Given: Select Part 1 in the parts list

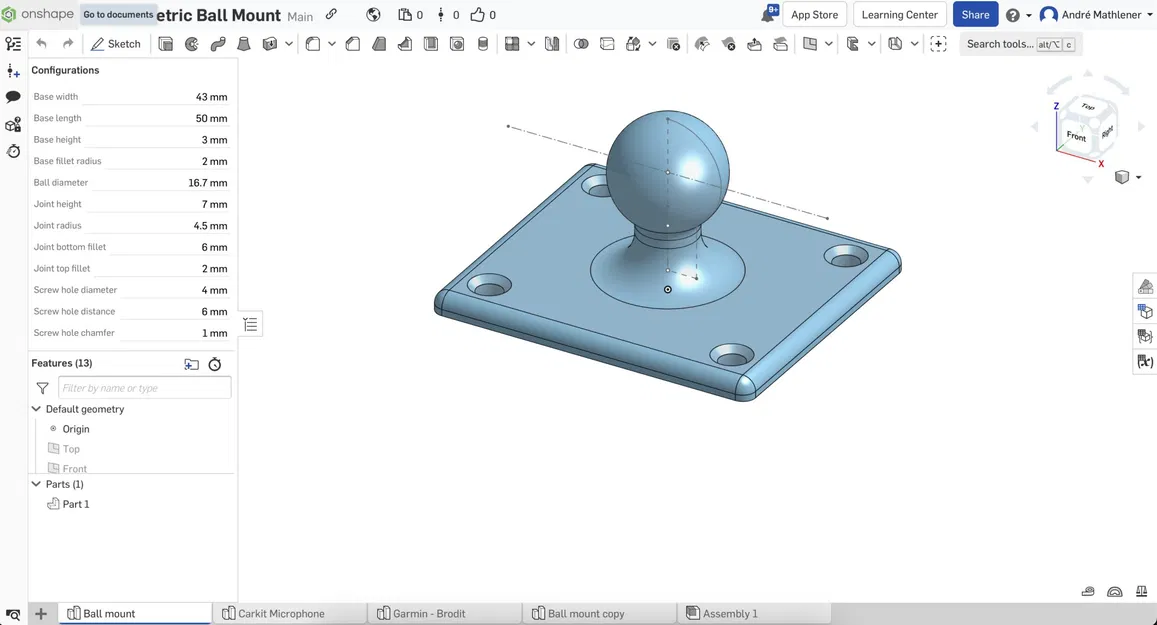Looking at the screenshot, I should (74, 504).
